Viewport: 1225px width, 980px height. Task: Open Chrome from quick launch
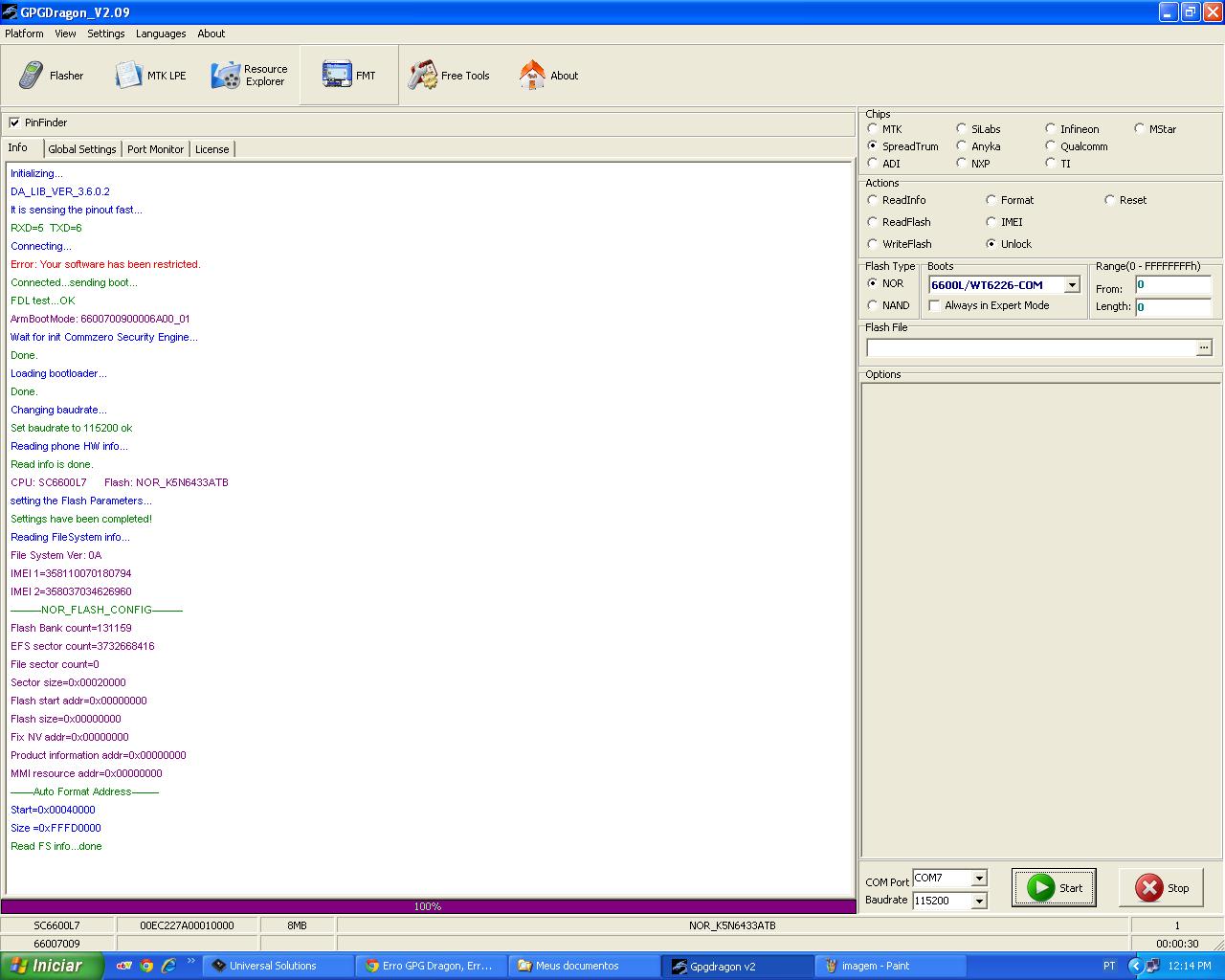pyautogui.click(x=146, y=966)
